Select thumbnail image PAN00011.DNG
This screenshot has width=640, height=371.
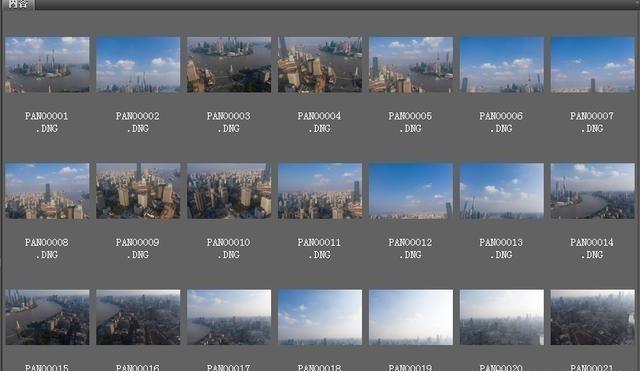(320, 191)
